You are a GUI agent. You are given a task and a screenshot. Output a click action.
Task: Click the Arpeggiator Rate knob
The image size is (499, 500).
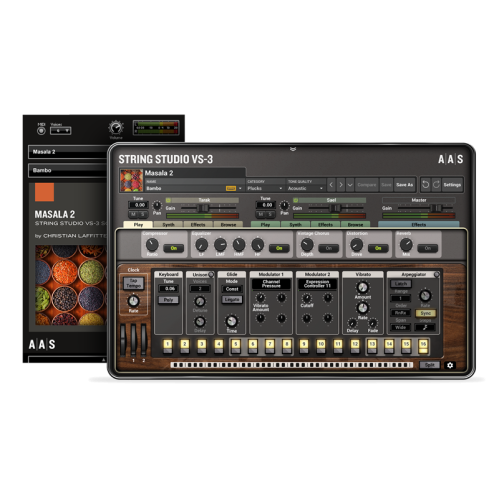click(425, 295)
